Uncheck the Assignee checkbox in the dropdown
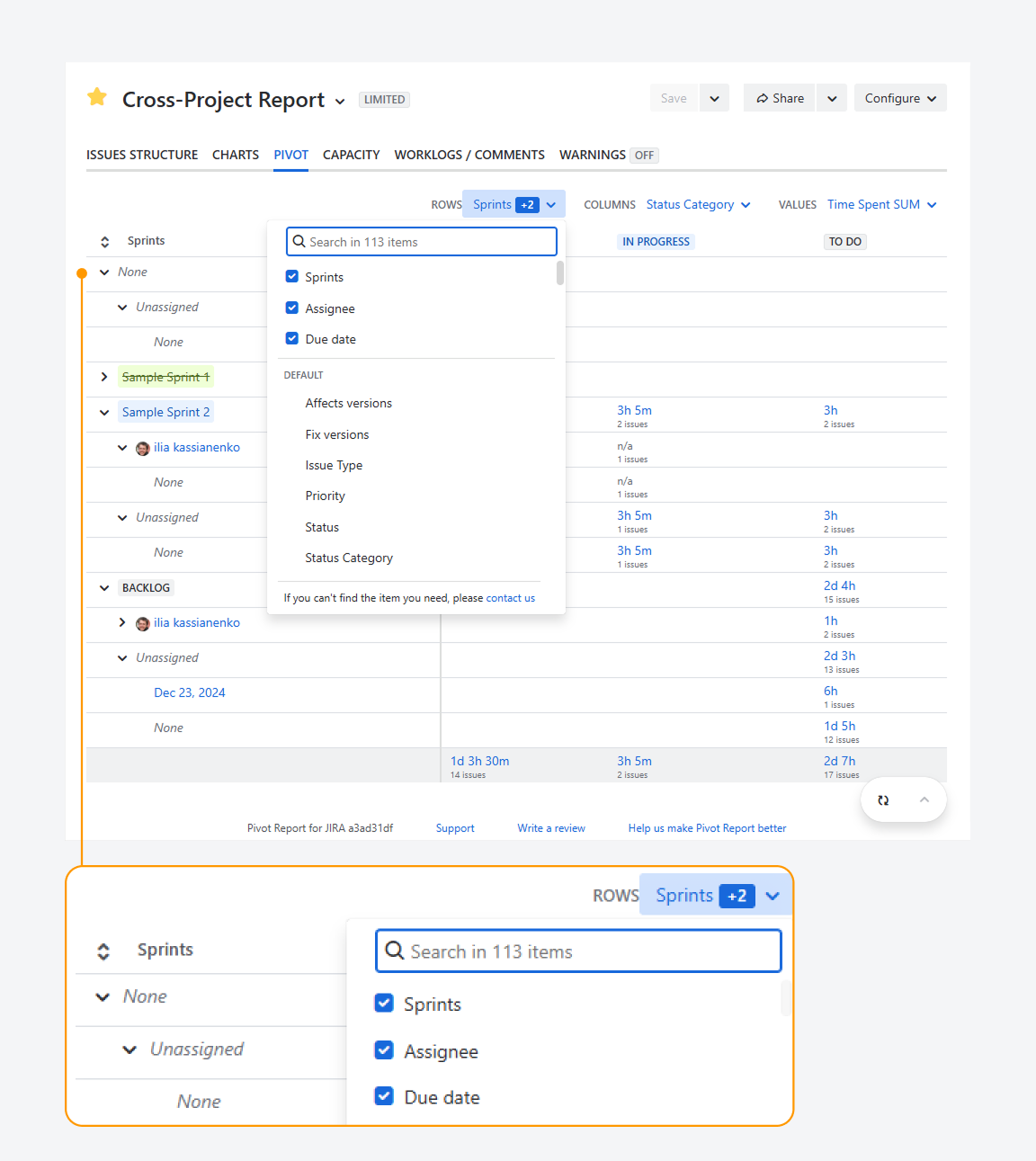Image resolution: width=1036 pixels, height=1161 pixels. pos(292,308)
